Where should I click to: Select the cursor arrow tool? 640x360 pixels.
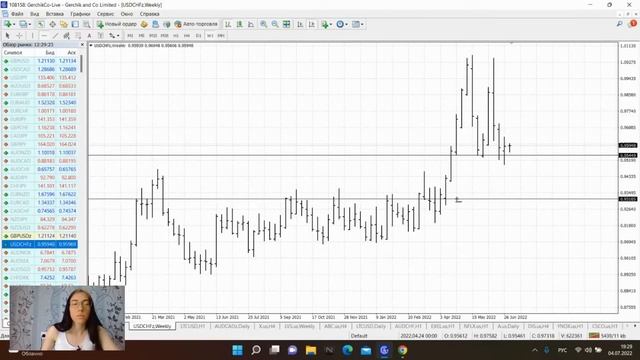(7, 36)
